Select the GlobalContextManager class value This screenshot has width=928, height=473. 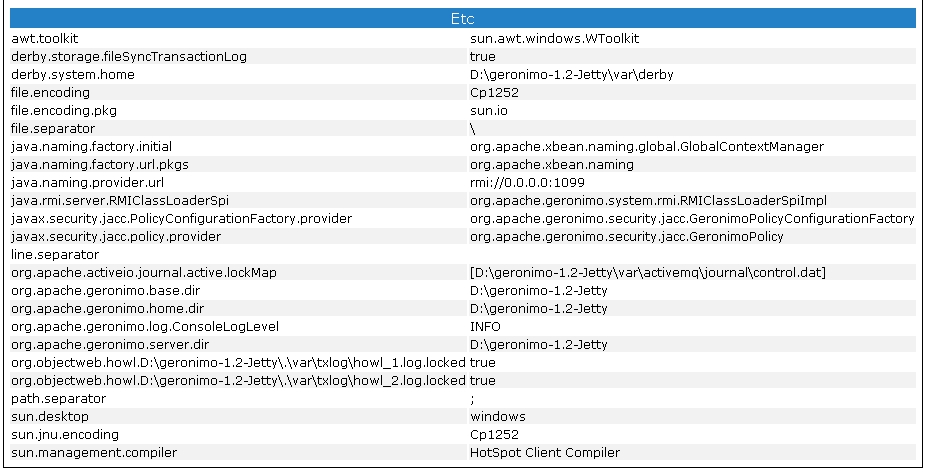[647, 146]
